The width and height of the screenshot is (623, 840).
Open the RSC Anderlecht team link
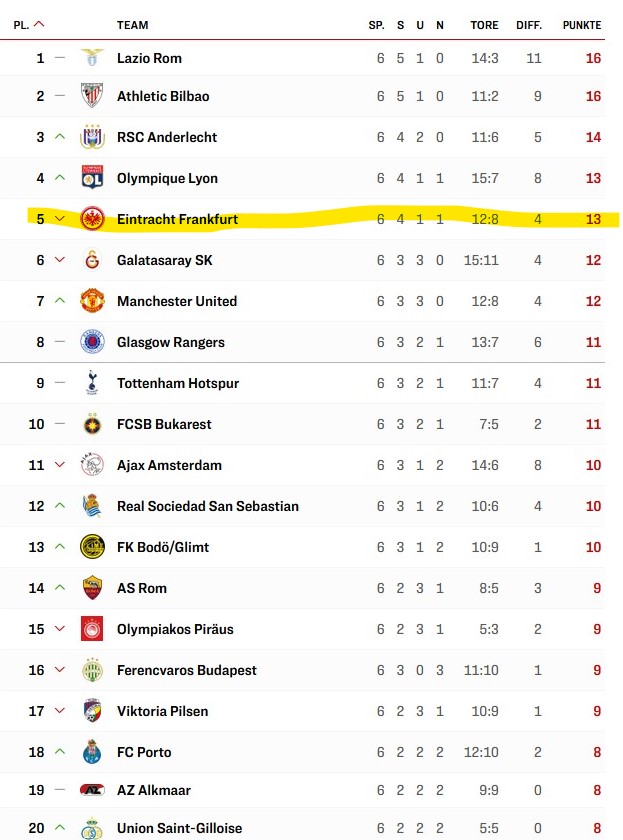pyautogui.click(x=167, y=137)
